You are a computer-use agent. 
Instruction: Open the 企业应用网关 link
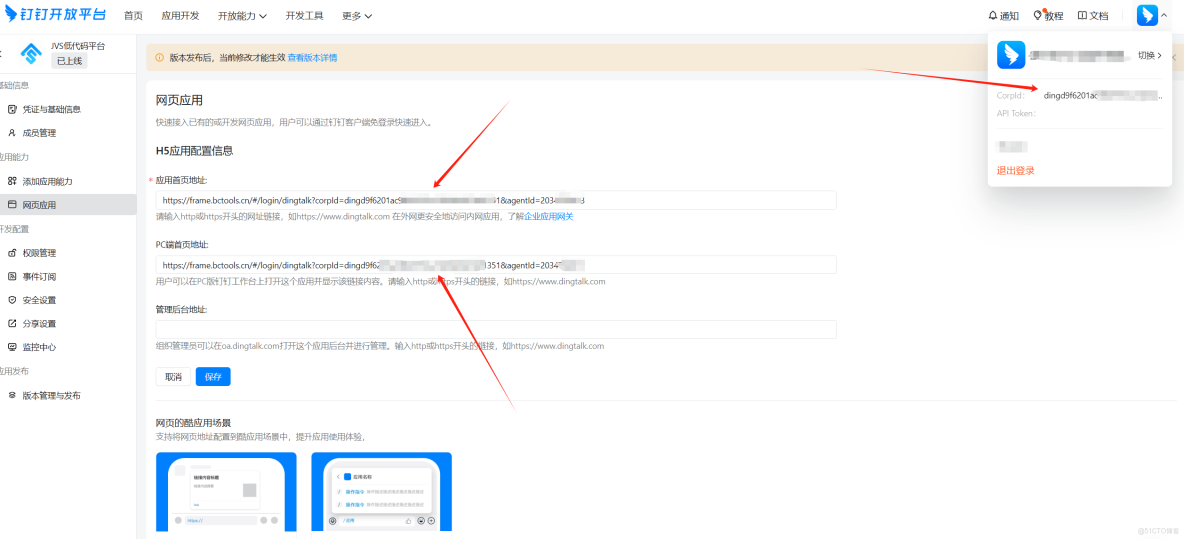[549, 217]
